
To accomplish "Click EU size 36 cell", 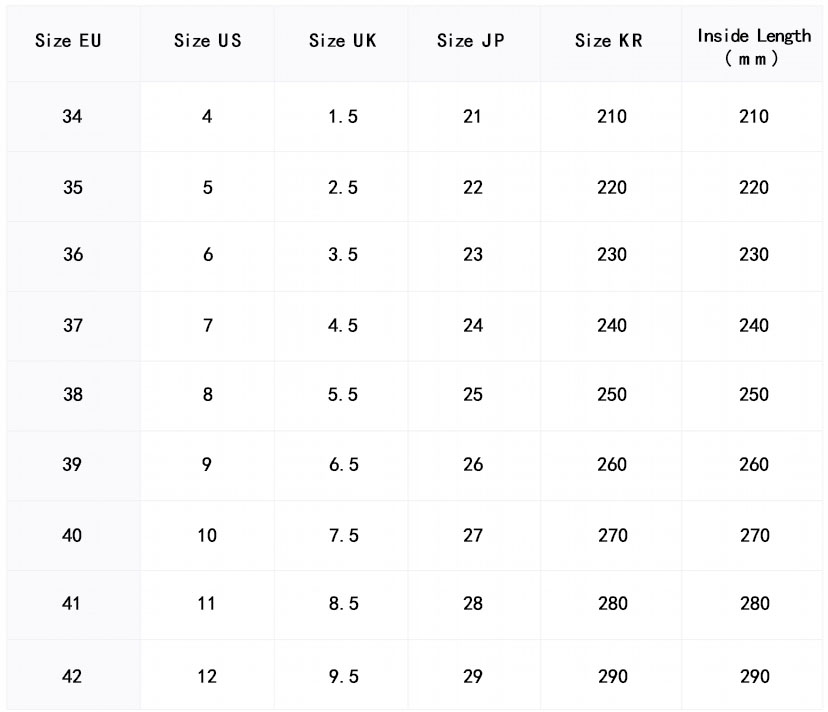I will pos(72,254).
